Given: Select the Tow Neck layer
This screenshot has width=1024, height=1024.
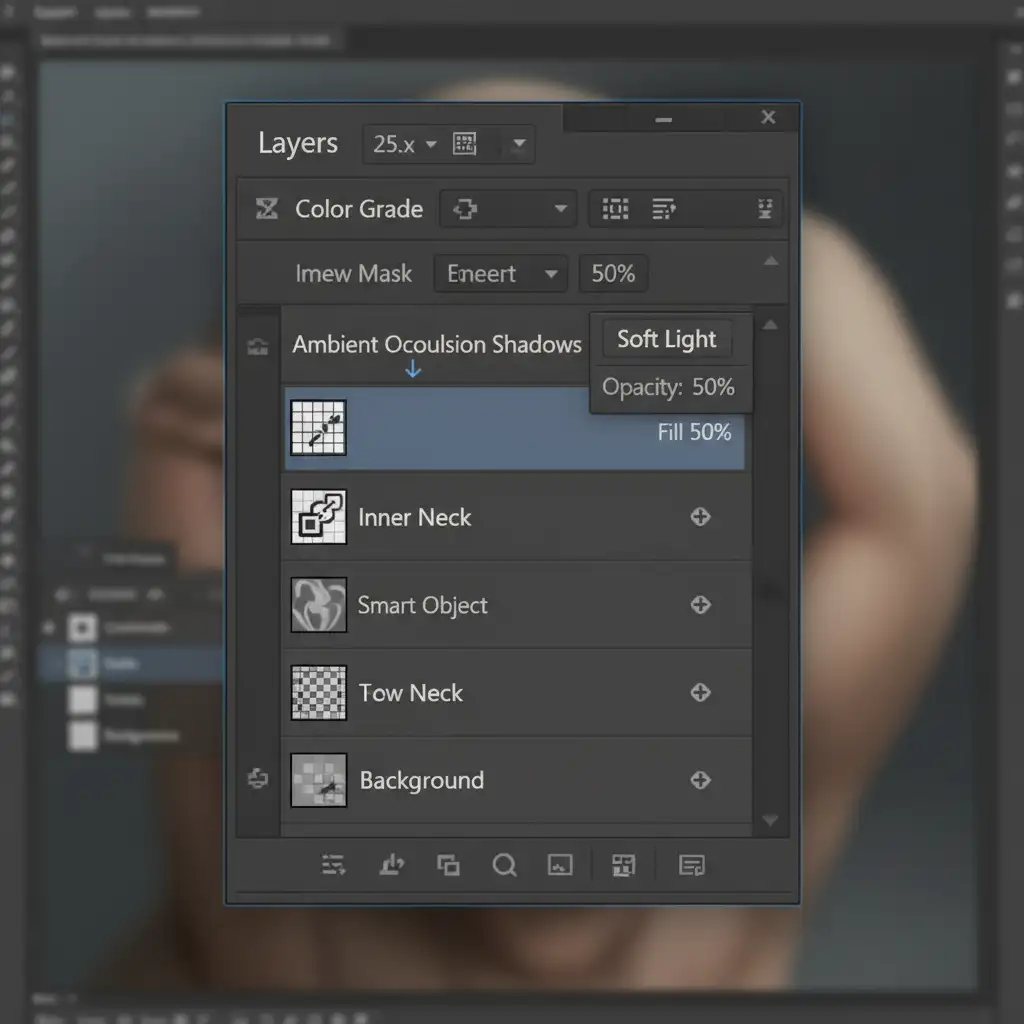Looking at the screenshot, I should pyautogui.click(x=411, y=693).
